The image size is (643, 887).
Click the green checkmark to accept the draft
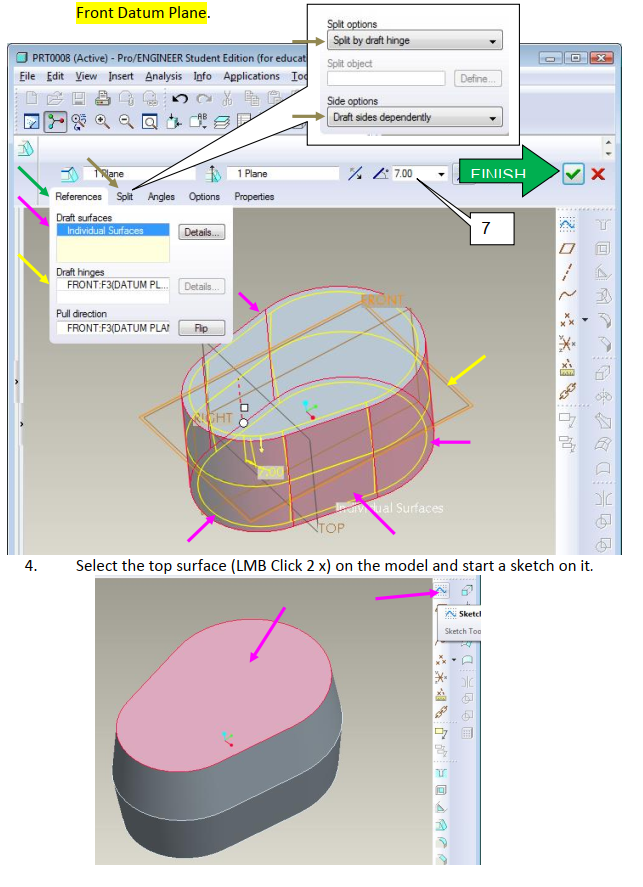(x=572, y=174)
